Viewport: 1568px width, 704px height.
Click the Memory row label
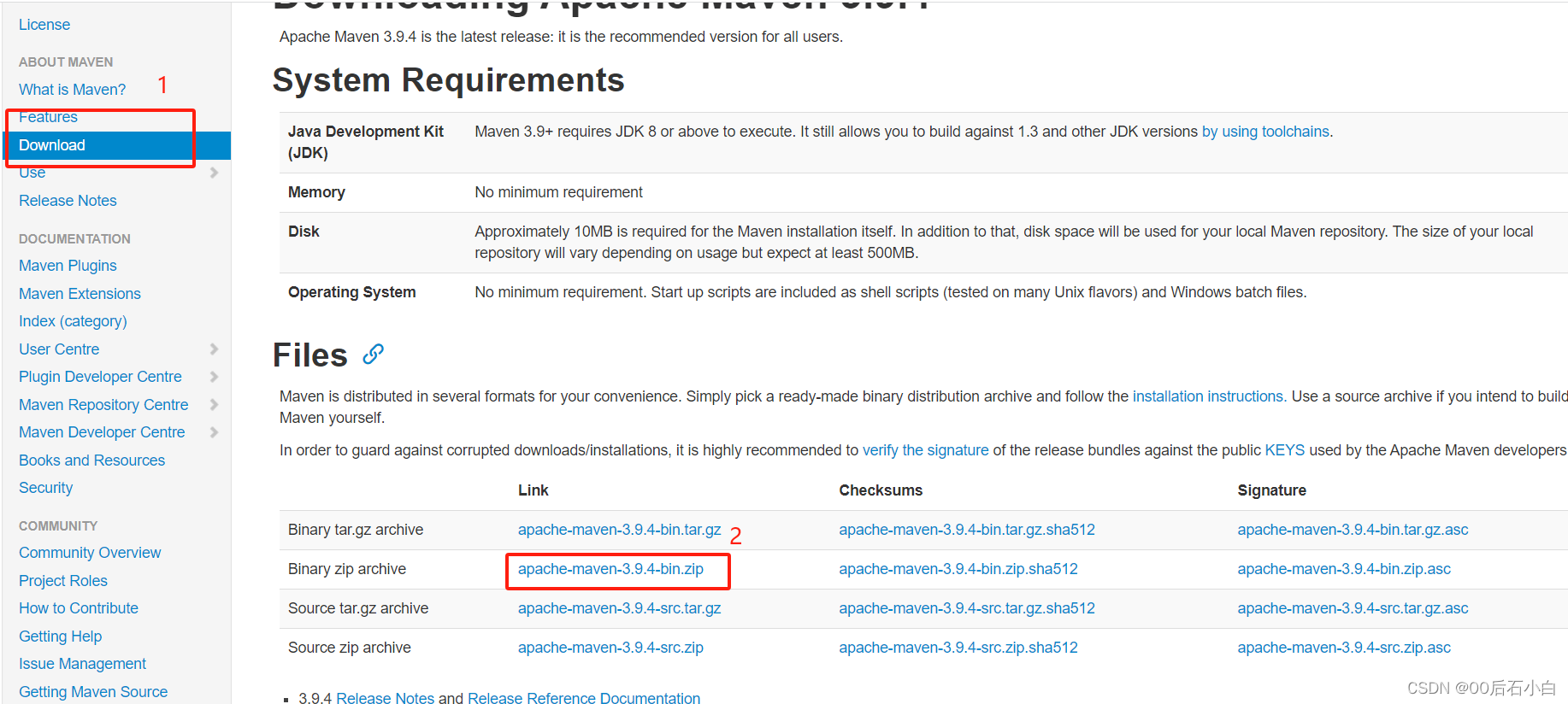coord(316,192)
